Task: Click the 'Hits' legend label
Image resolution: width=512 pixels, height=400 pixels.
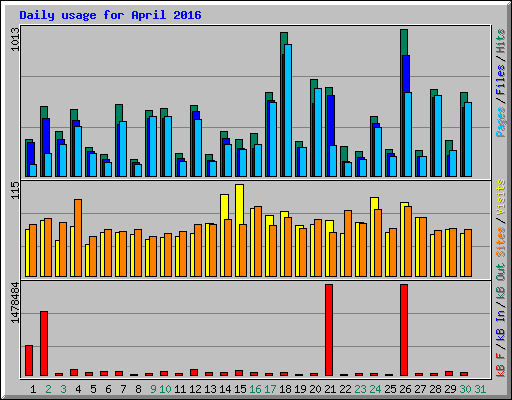Action: tap(500, 41)
